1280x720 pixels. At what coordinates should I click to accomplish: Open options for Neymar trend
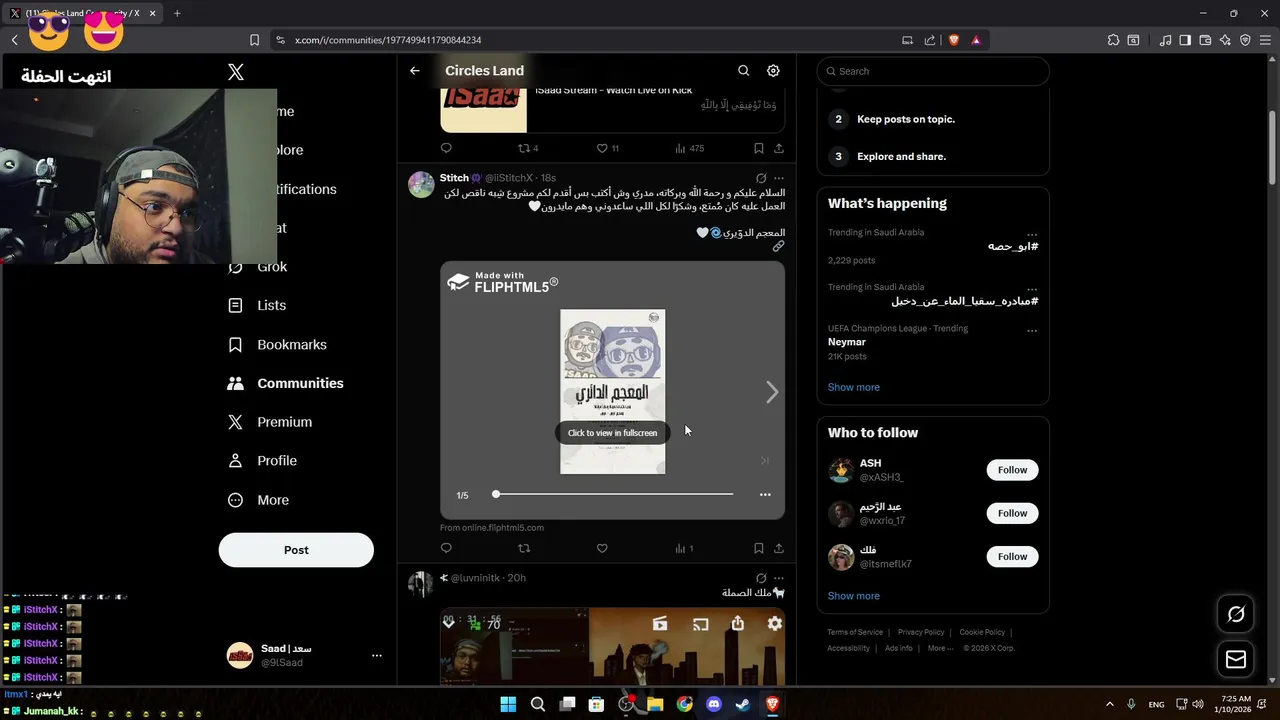point(1032,329)
